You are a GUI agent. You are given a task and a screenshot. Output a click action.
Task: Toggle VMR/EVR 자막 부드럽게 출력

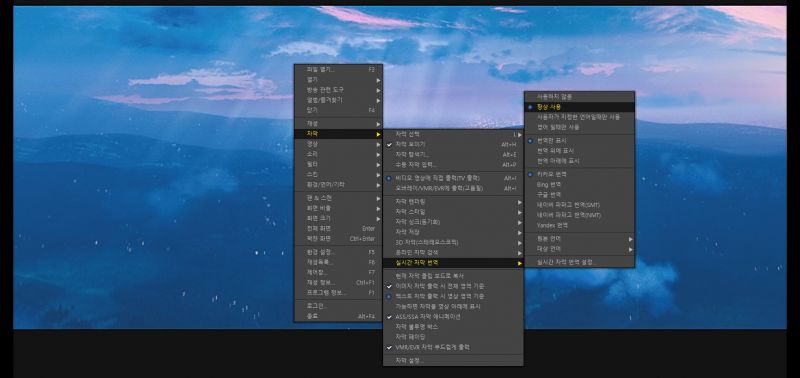coord(453,347)
